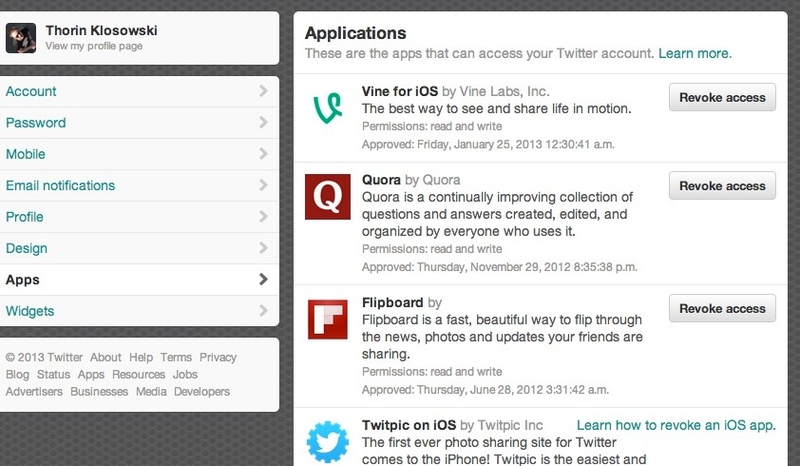Open the Mobile settings section
800x466 pixels.
[x=139, y=154]
